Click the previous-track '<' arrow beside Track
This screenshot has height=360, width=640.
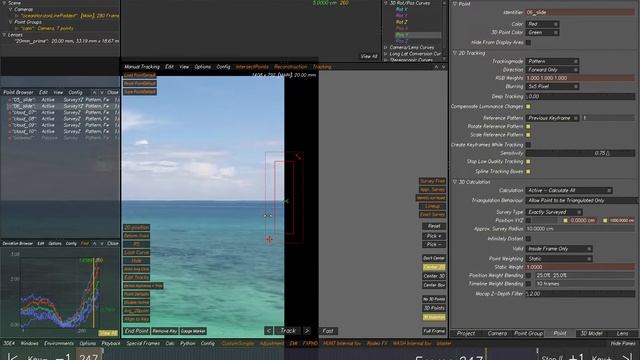[x=268, y=331]
